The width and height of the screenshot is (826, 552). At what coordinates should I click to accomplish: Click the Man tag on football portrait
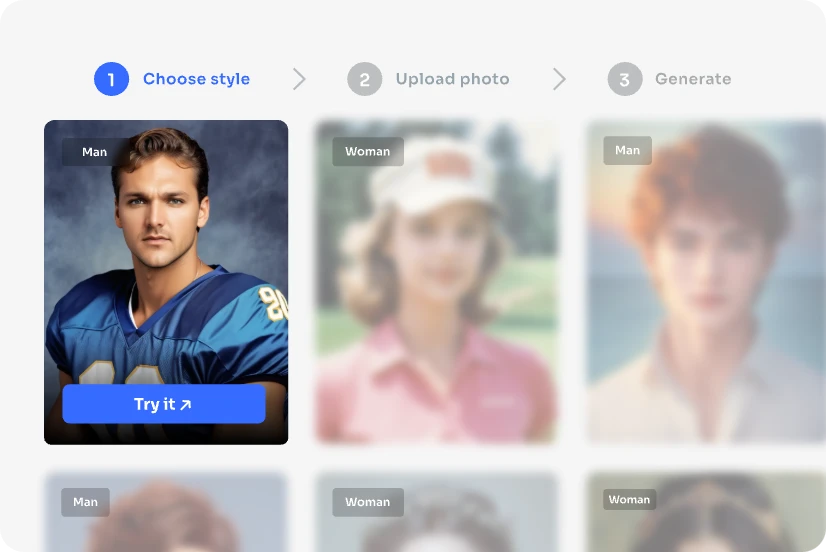[94, 152]
